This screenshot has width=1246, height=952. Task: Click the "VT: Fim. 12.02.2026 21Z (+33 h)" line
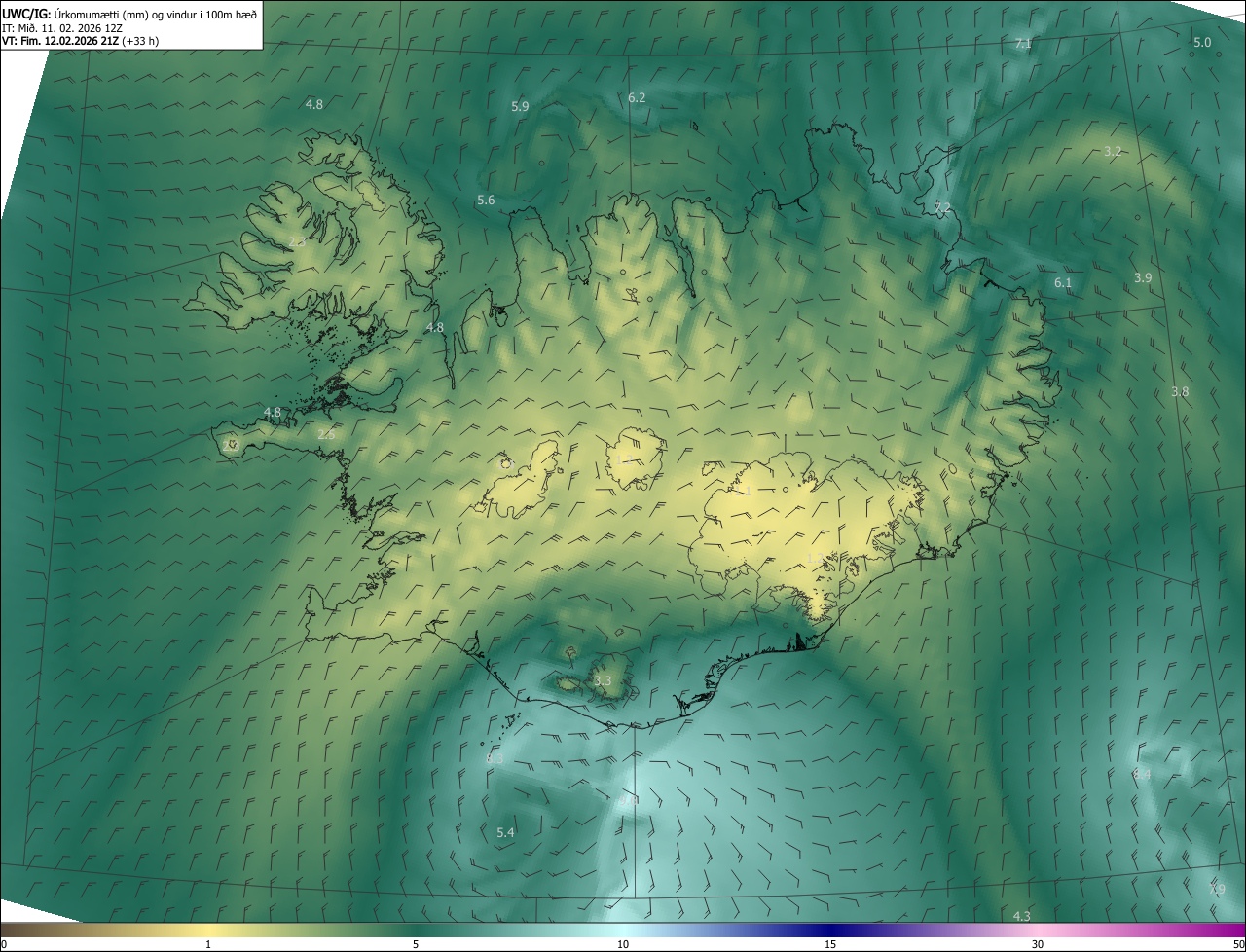(x=81, y=41)
